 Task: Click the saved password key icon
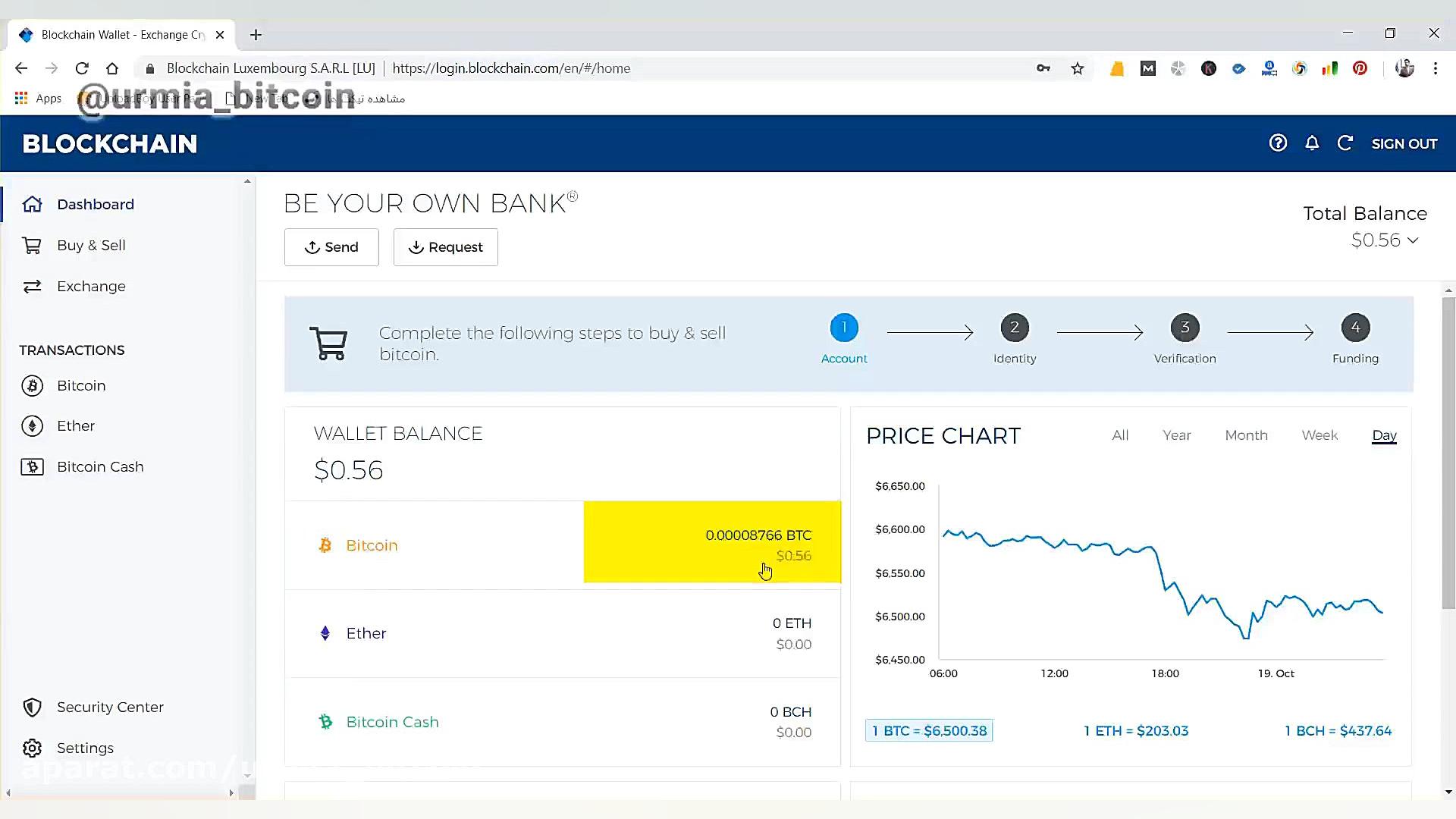pyautogui.click(x=1043, y=68)
